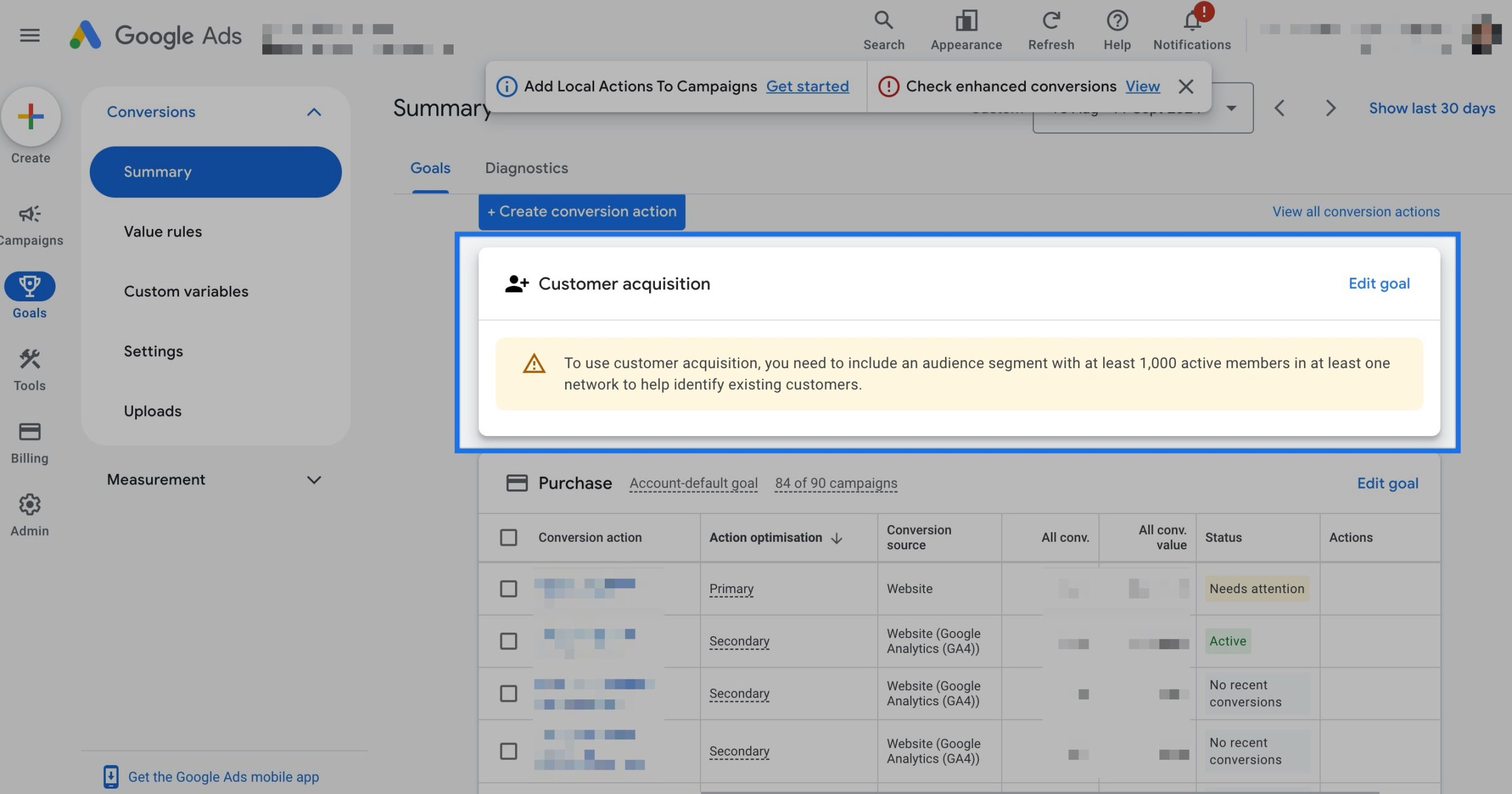This screenshot has height=794, width=1512.
Task: Click the red alert icon for enhanced conversions
Action: [x=888, y=86]
